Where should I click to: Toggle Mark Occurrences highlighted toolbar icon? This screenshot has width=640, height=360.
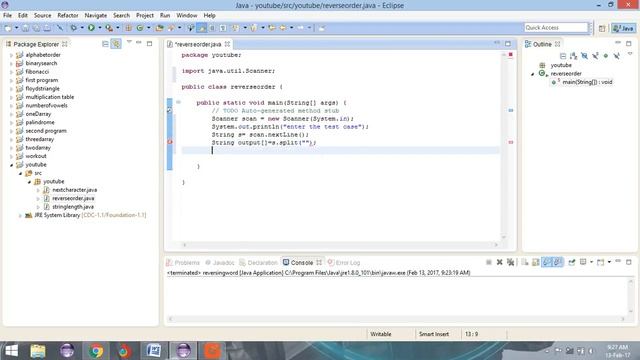click(202, 28)
